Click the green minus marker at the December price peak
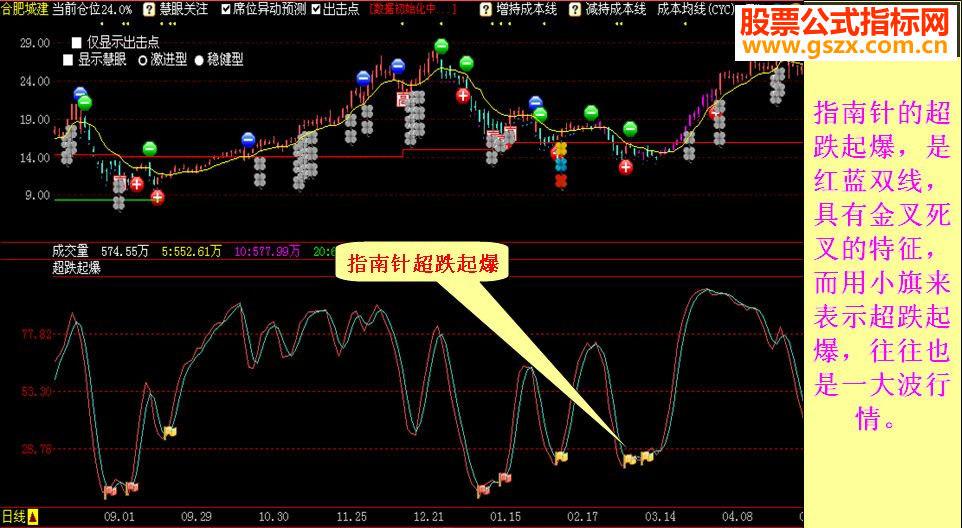 click(441, 46)
